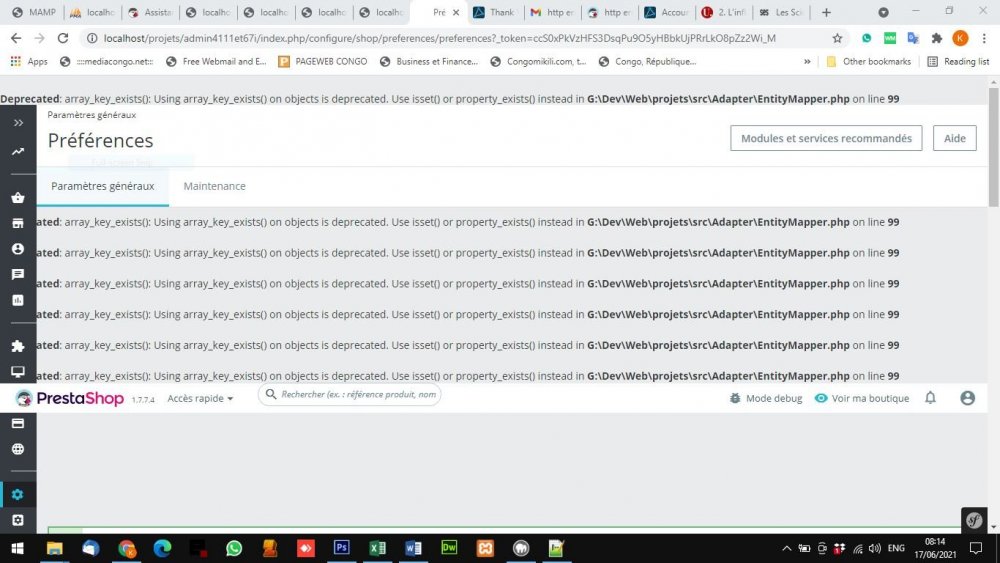Switch to the Accou browser tab
This screenshot has width=1000, height=563.
[667, 12]
